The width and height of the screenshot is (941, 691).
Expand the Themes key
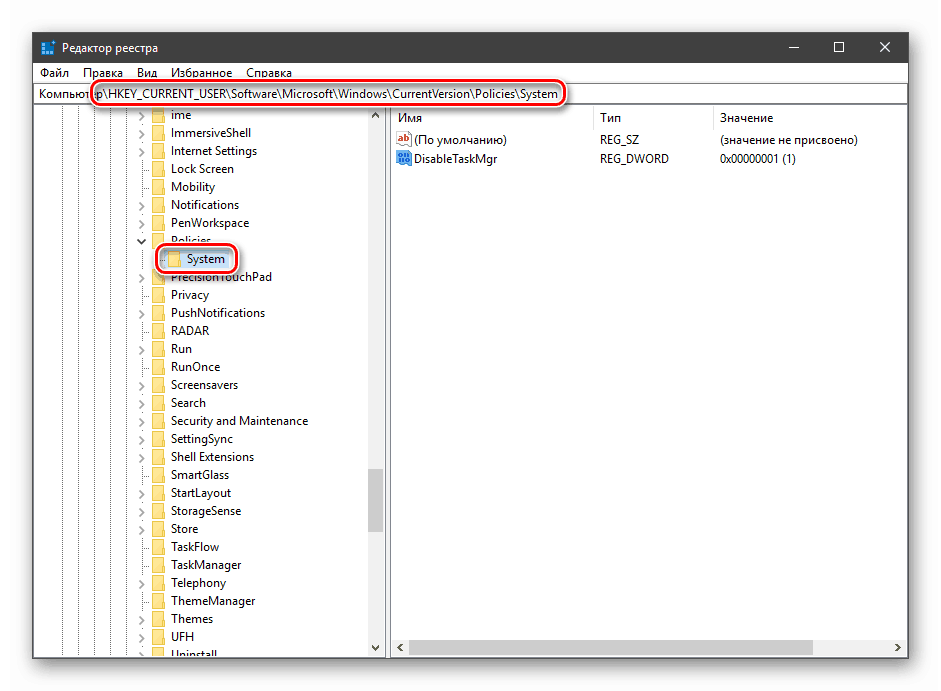(142, 620)
